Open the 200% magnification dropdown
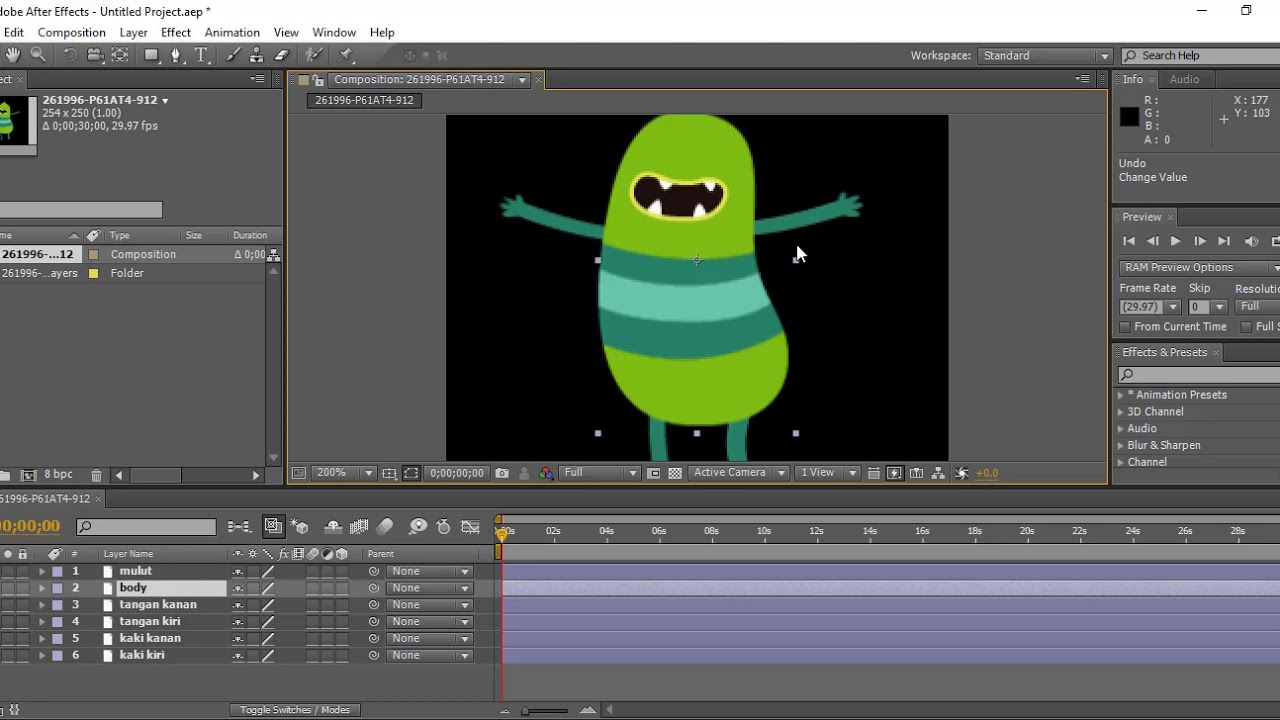The image size is (1280, 720). click(x=346, y=473)
